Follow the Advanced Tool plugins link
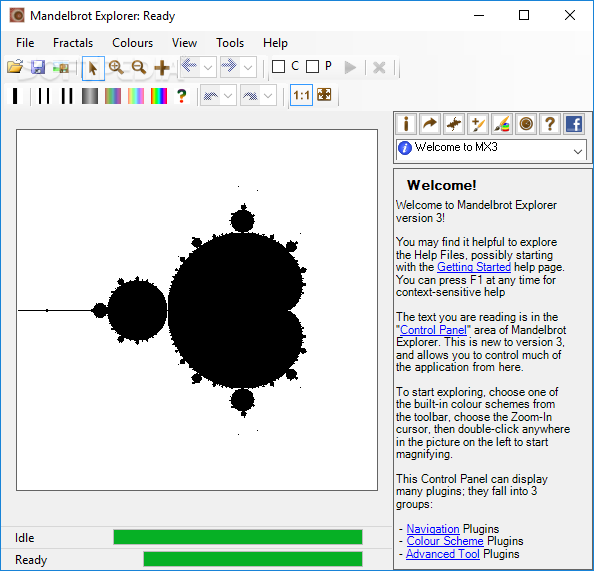594x571 pixels. click(443, 554)
